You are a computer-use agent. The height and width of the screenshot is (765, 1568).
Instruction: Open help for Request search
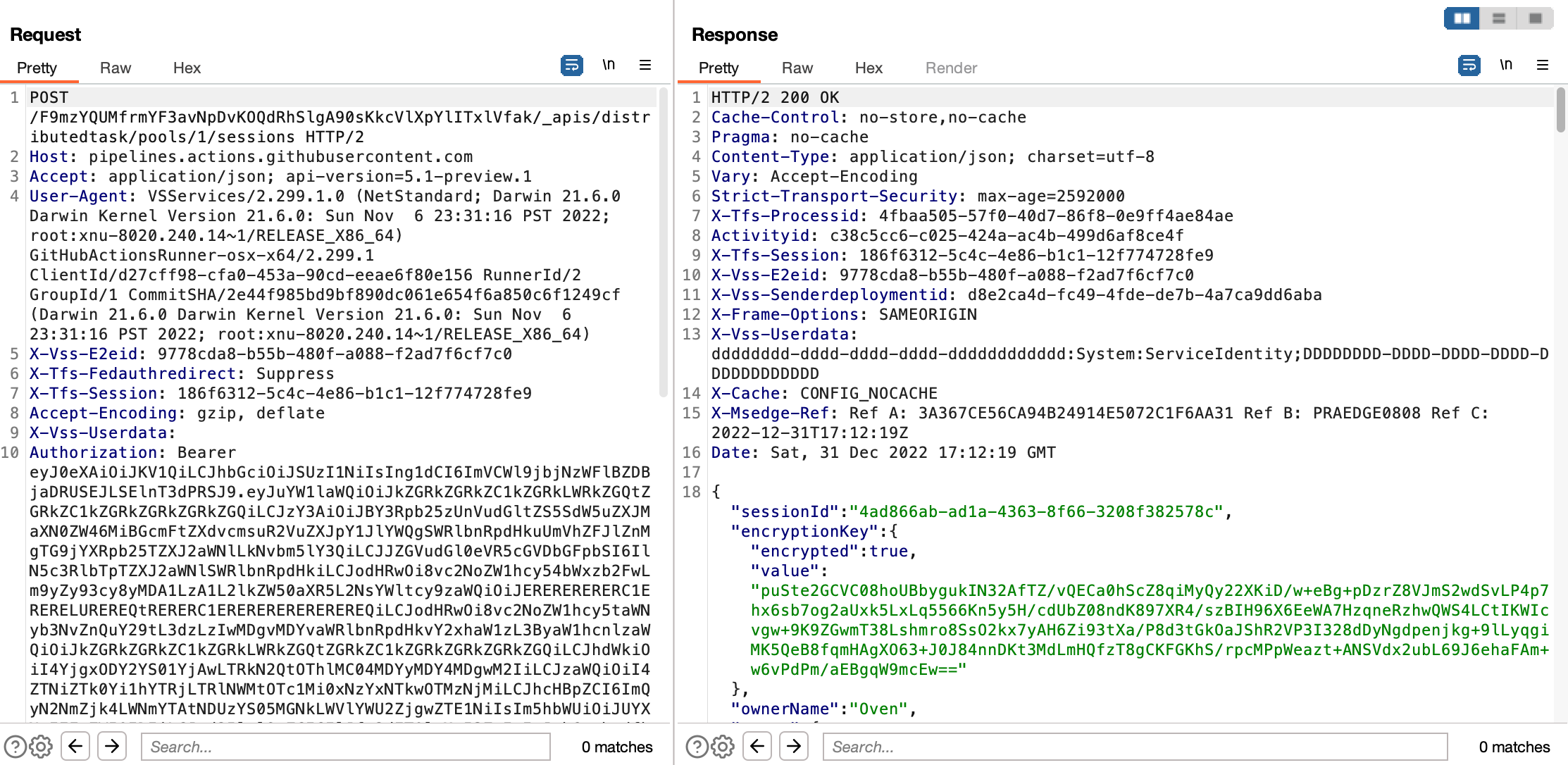click(17, 747)
